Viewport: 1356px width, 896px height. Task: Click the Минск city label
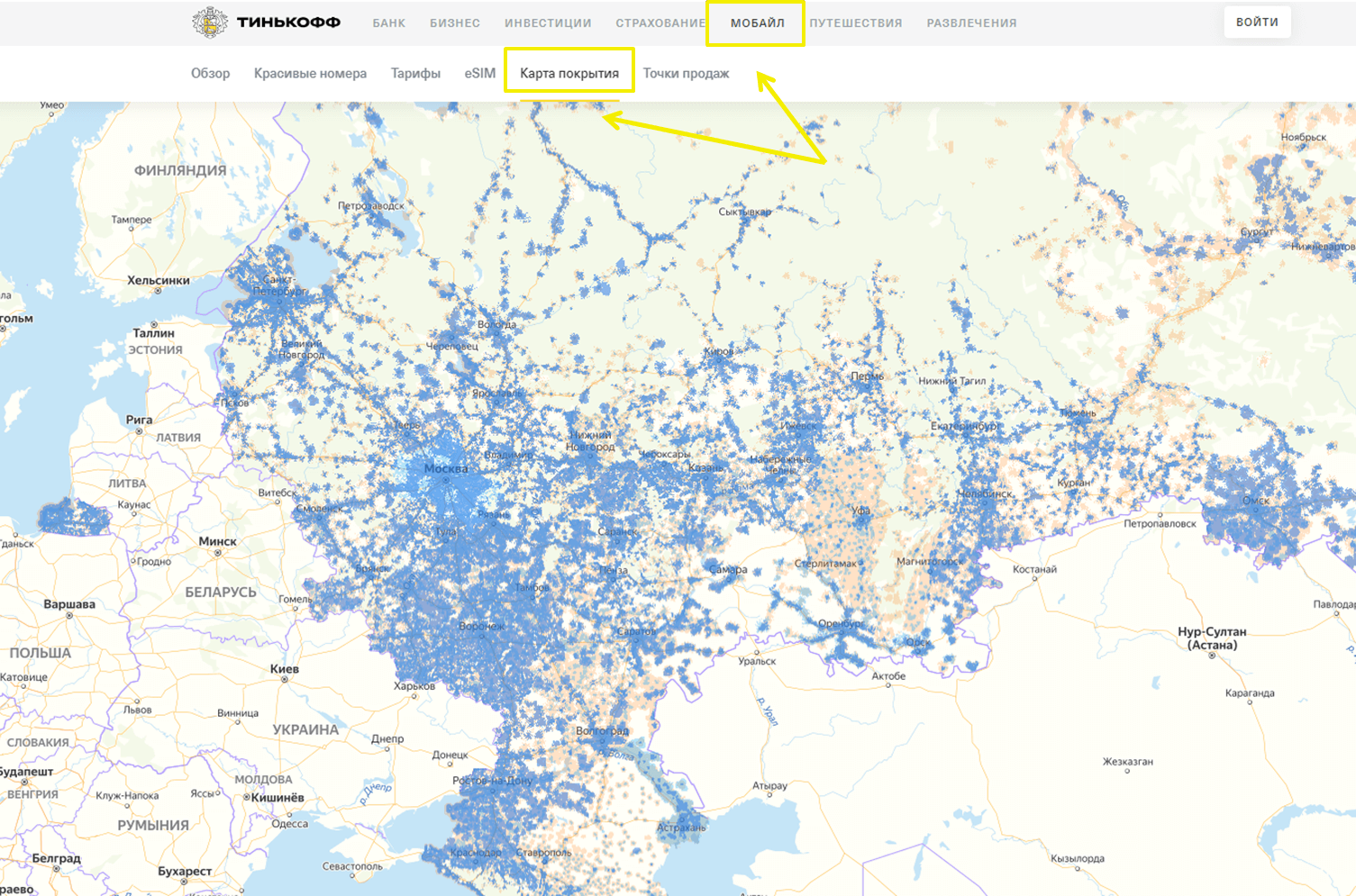(x=217, y=541)
